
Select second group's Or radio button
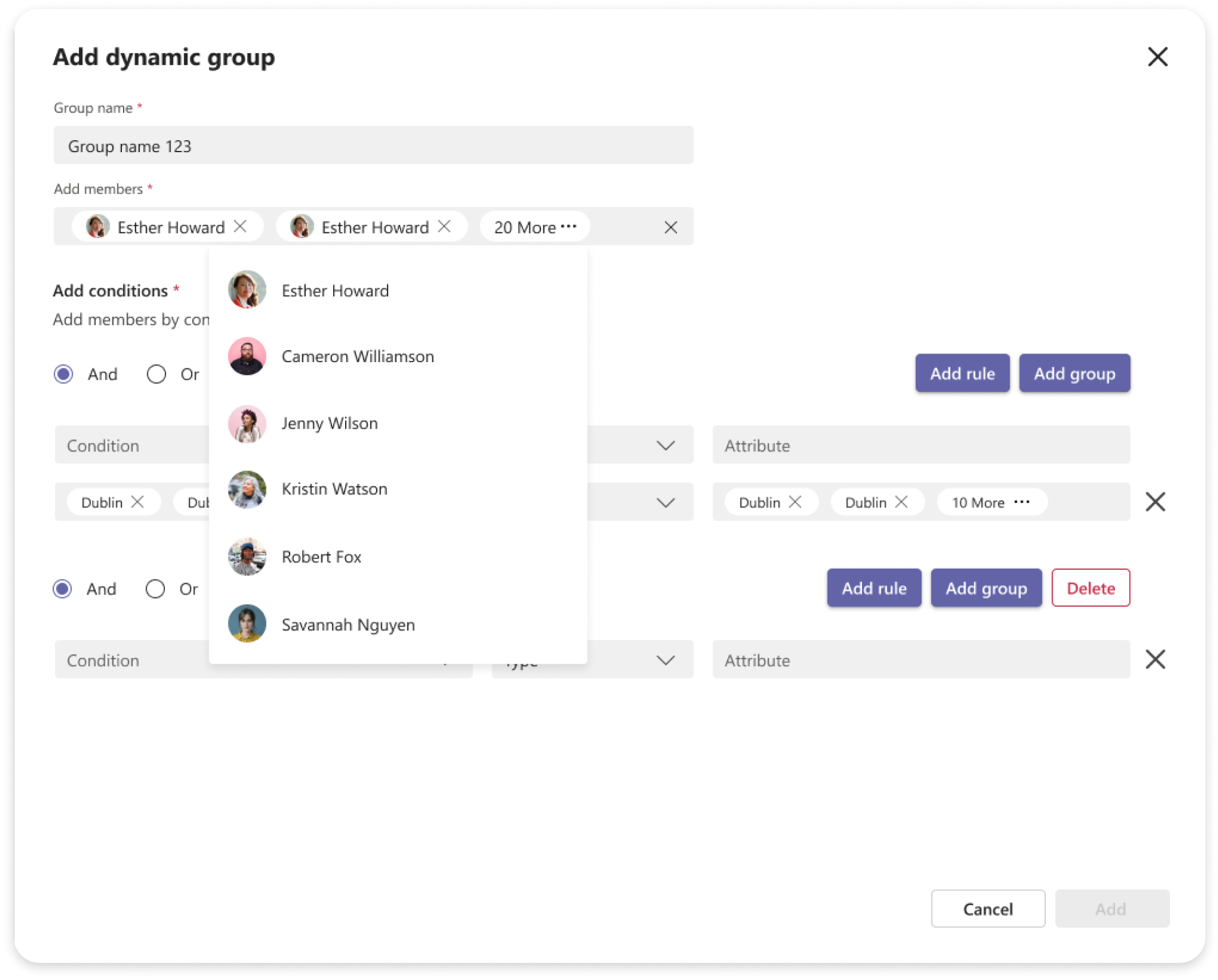coord(155,589)
